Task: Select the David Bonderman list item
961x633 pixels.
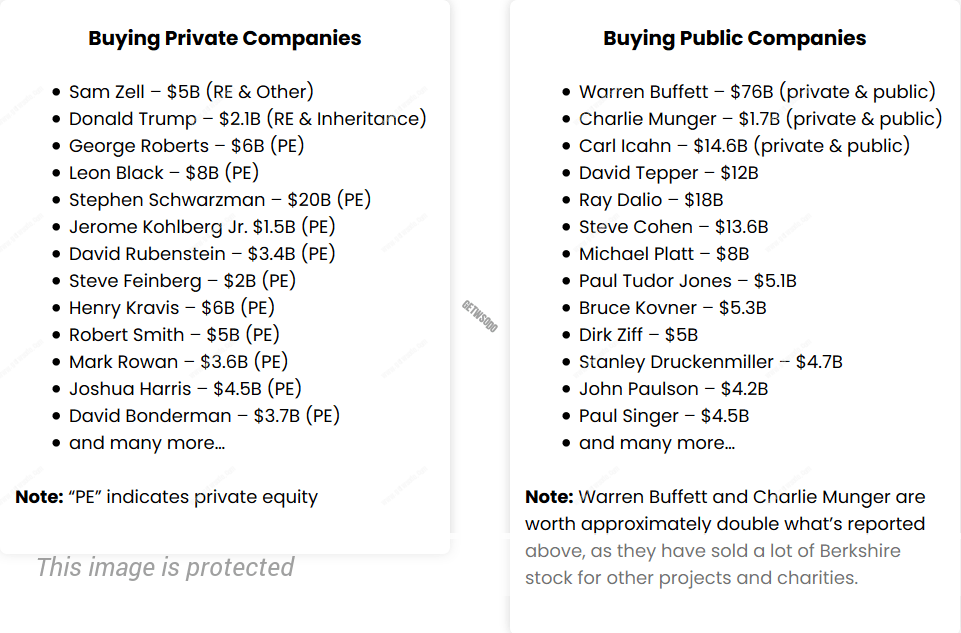Action: pos(205,416)
